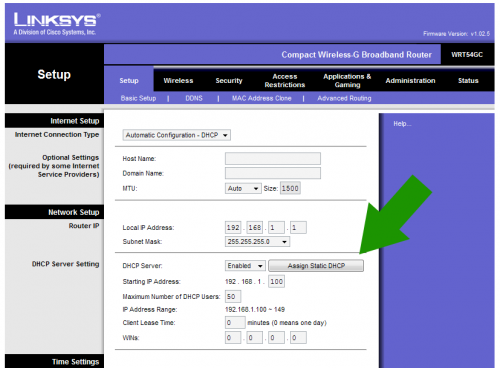Screen dimensions: 500x368
Task: Click the Internet Setup section header
Action: tap(54, 121)
